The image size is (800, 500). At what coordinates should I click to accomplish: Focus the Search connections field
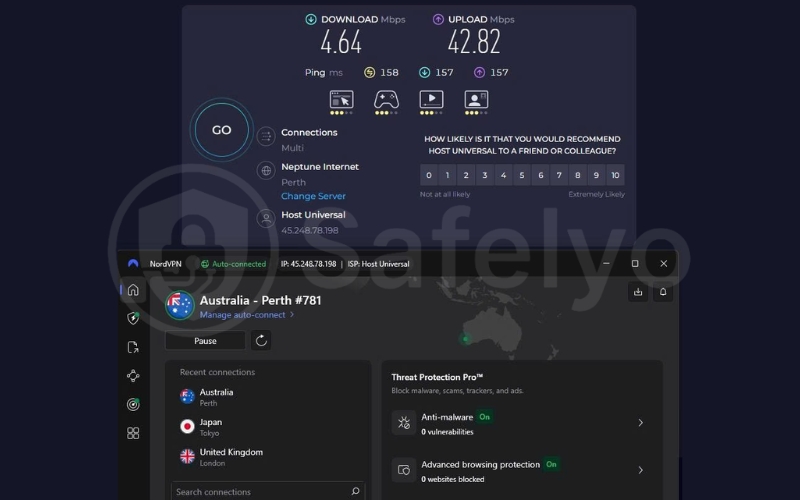click(x=268, y=491)
